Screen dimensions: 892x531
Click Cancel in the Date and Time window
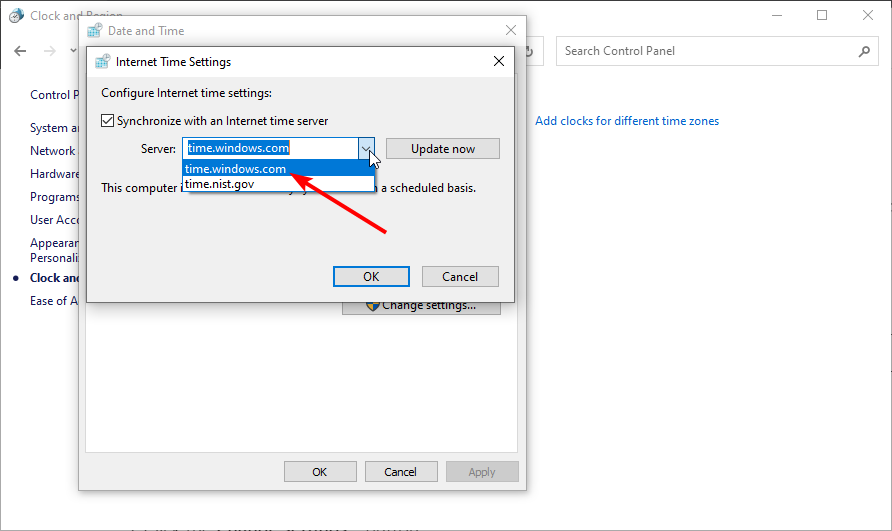pos(400,472)
